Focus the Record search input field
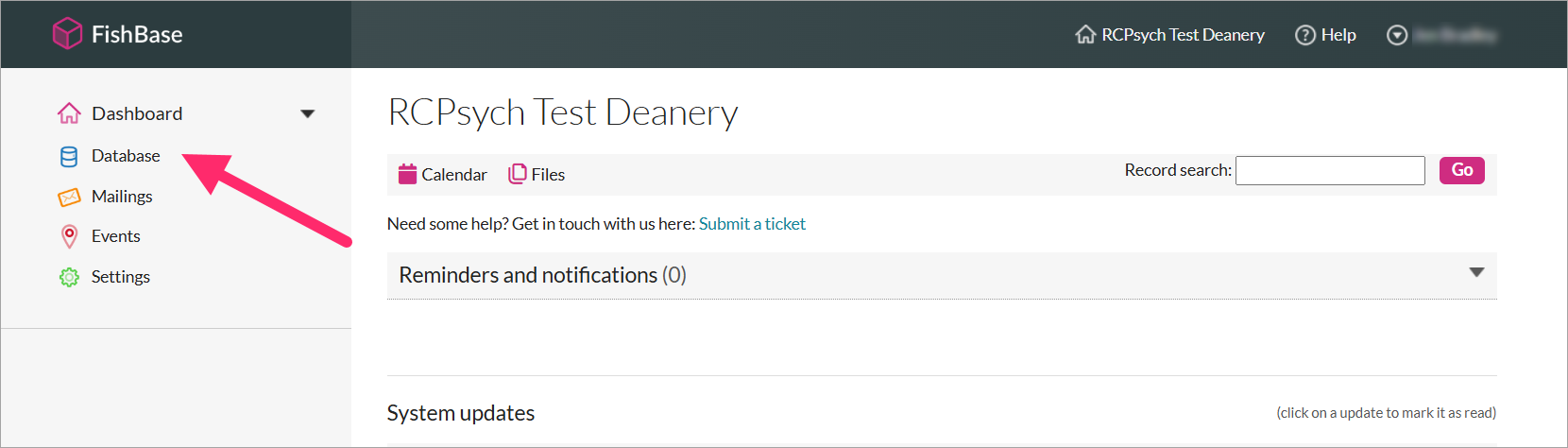Viewport: 1568px width, 448px height. [1330, 170]
